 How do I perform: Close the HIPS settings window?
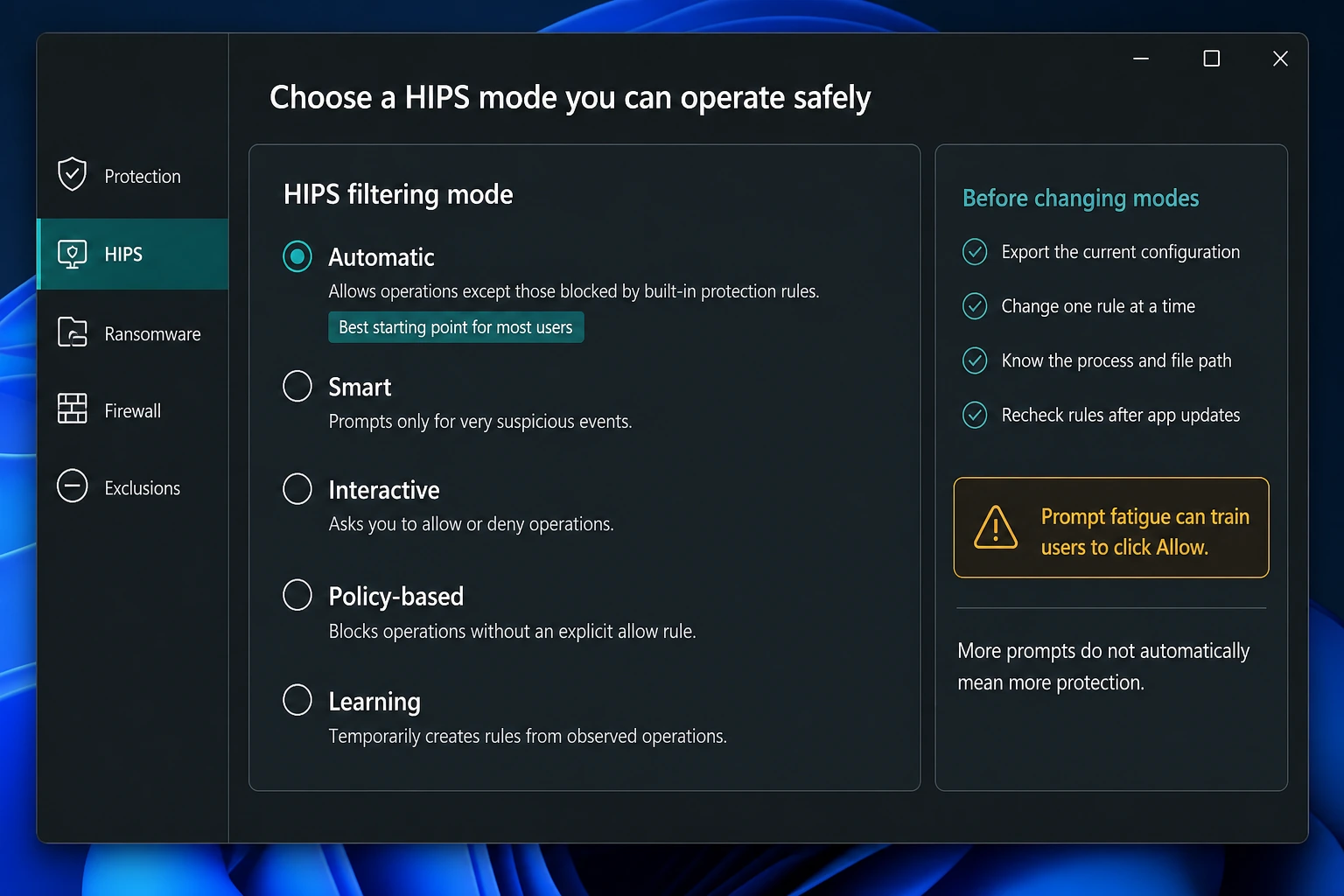click(x=1280, y=59)
